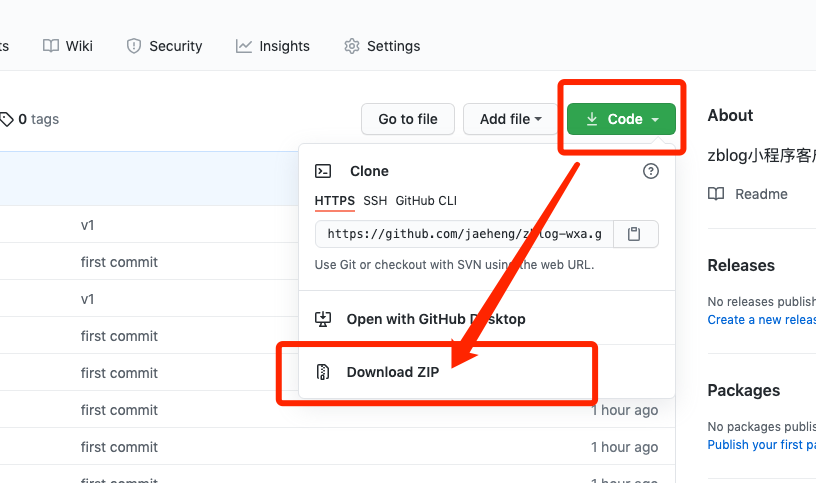Click the Settings gear icon
The image size is (816, 483).
(352, 46)
